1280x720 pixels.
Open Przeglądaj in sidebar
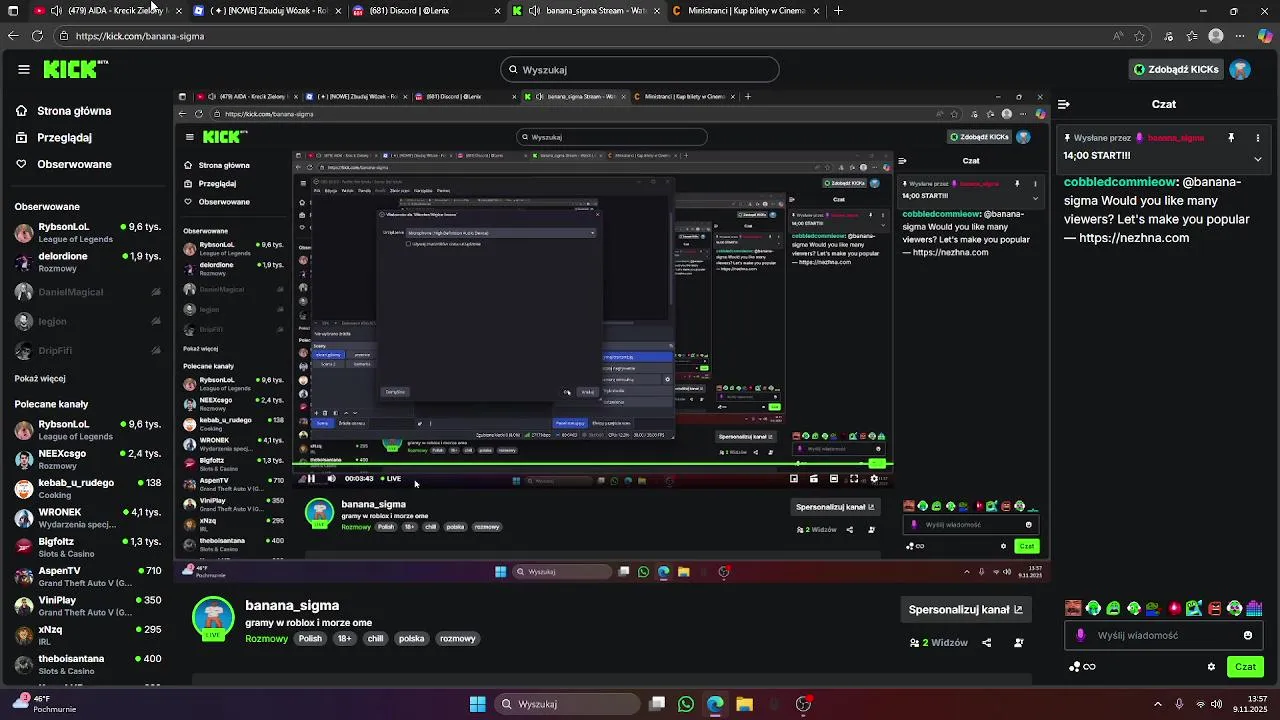[x=64, y=138]
